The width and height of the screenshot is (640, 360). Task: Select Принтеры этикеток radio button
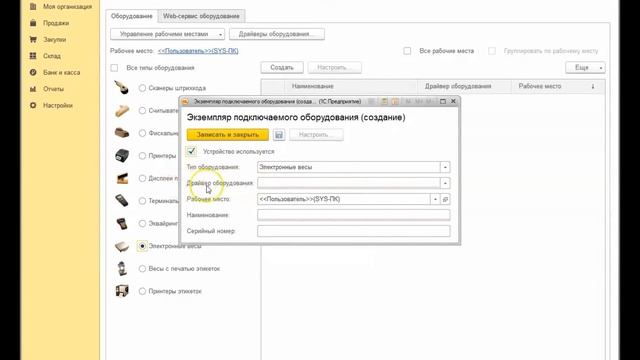tap(142, 291)
